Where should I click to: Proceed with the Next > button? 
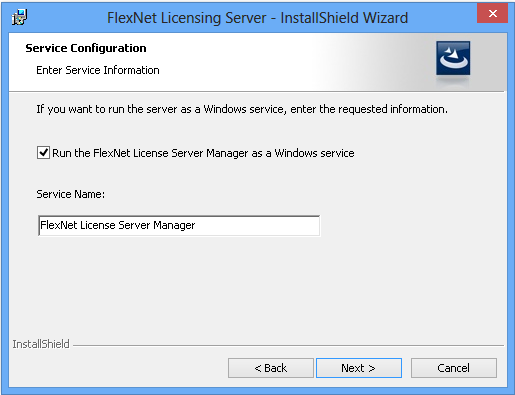(x=359, y=368)
